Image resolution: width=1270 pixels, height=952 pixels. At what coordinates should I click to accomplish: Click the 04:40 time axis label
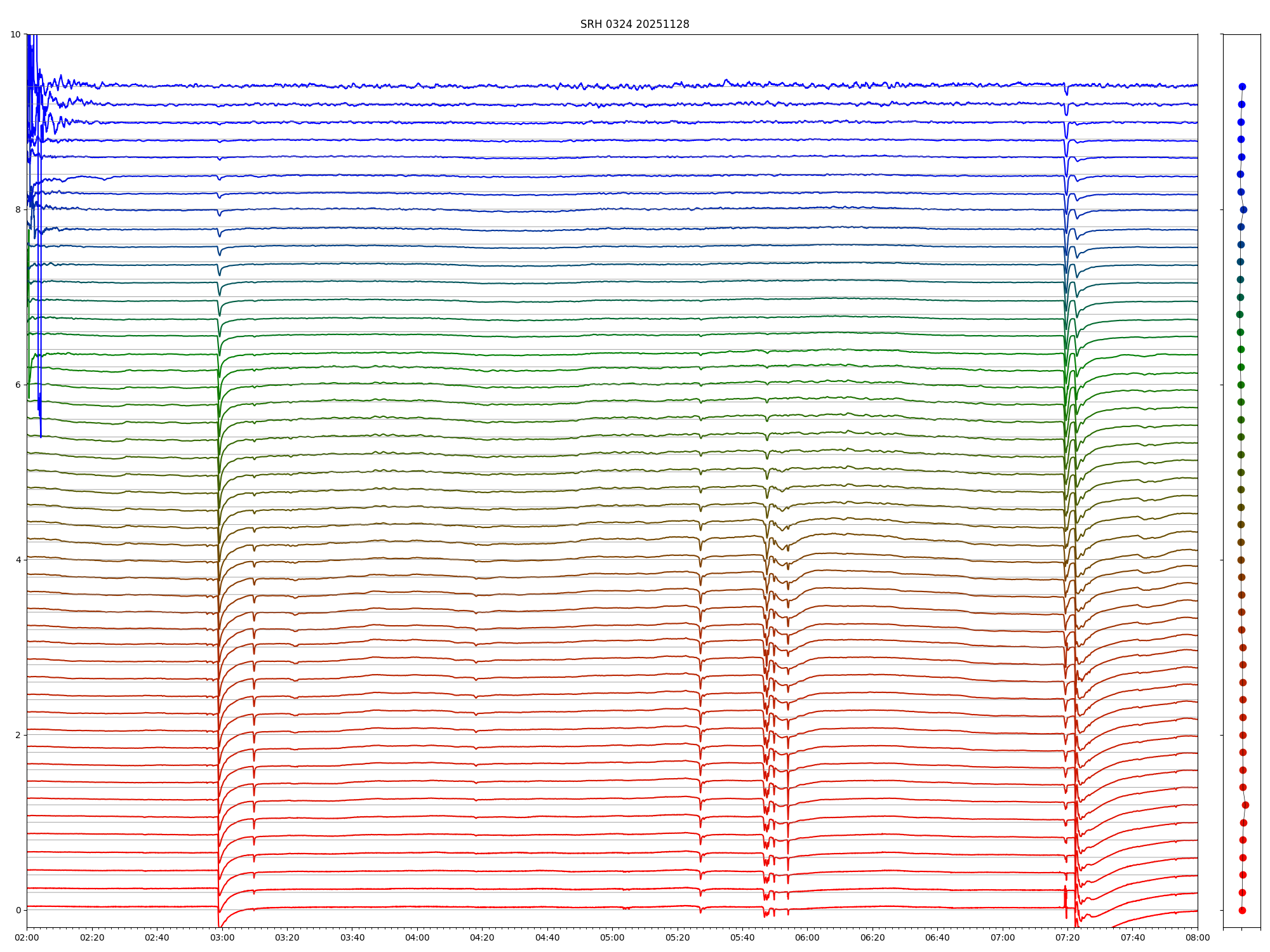click(x=547, y=937)
